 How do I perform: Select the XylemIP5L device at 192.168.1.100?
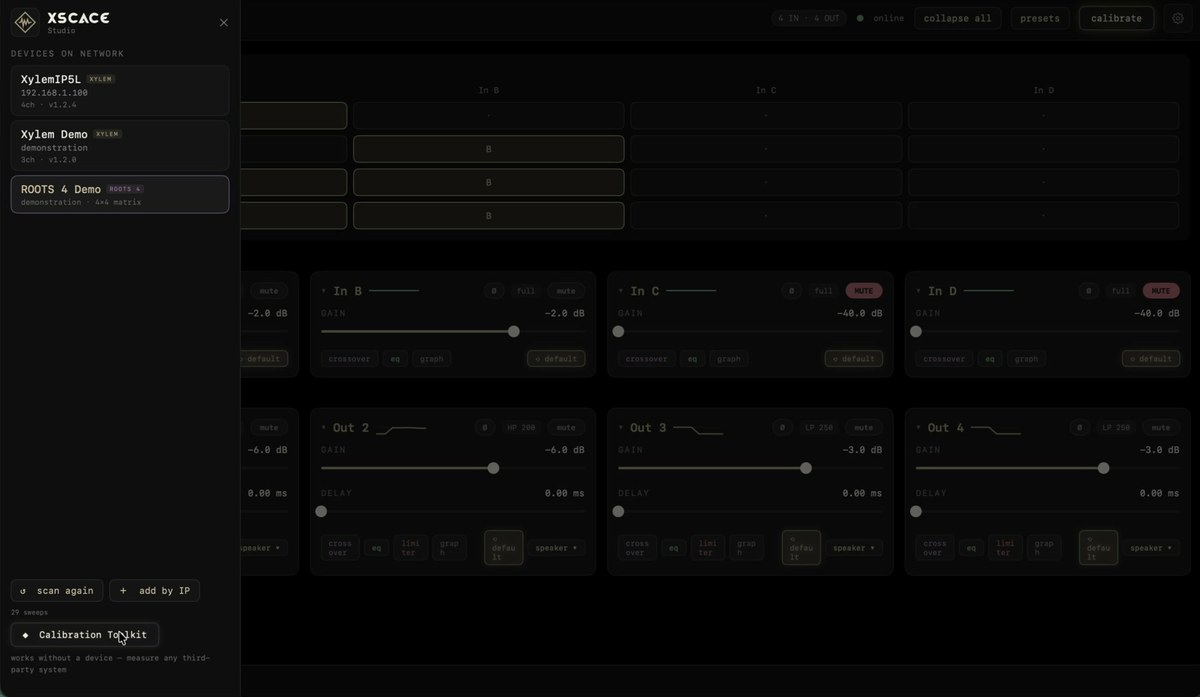[120, 91]
